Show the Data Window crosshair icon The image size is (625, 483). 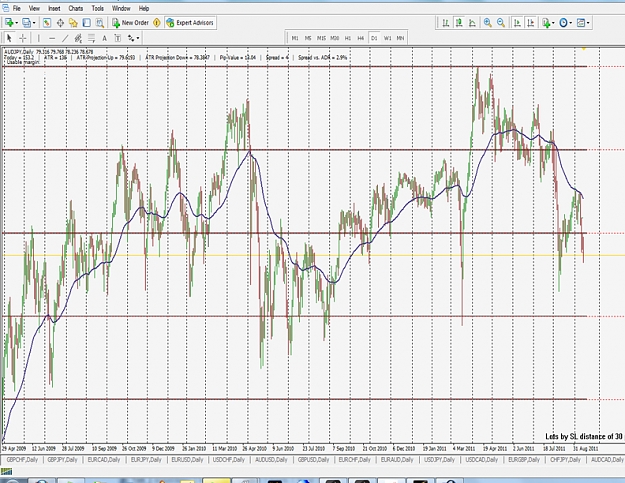tap(60, 23)
